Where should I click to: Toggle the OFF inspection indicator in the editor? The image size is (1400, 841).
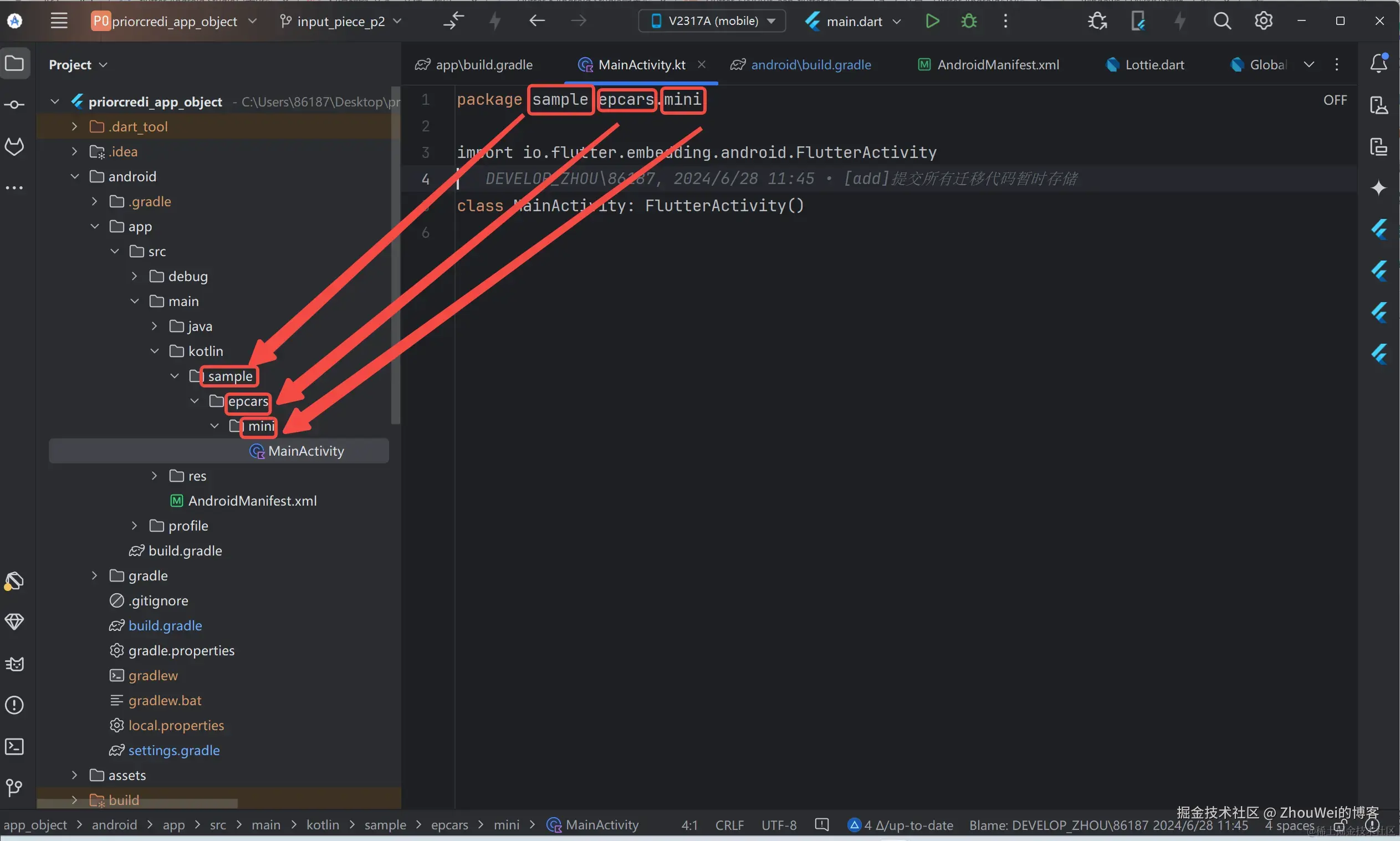click(1335, 100)
